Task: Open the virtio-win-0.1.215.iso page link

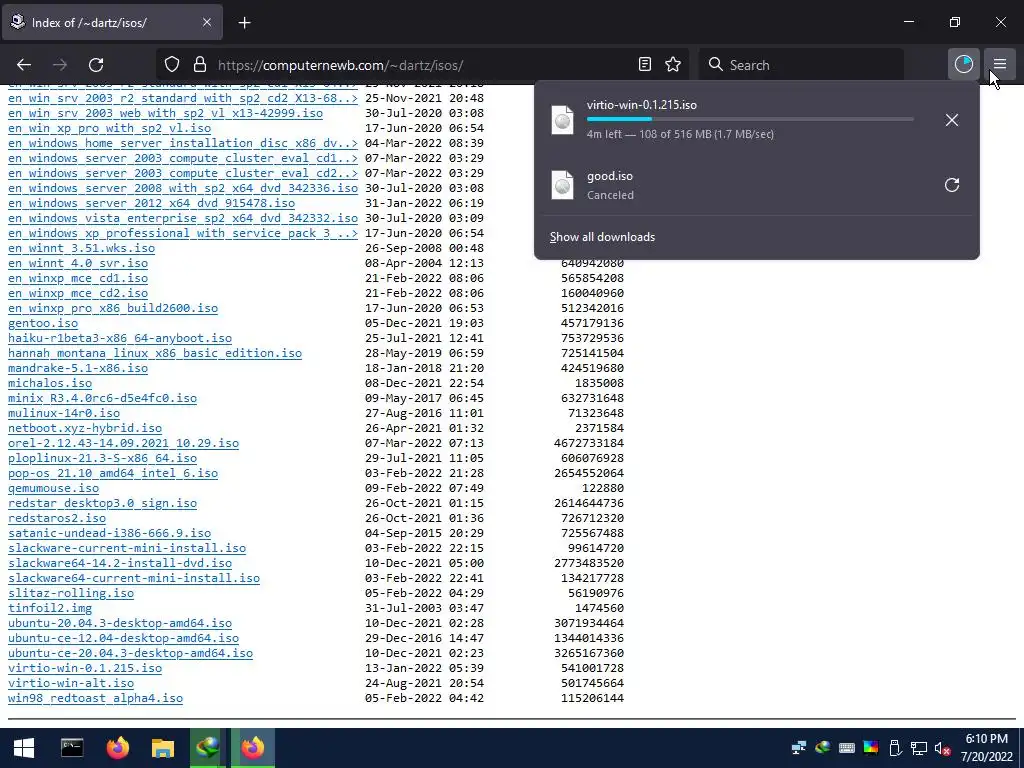Action: point(85,669)
